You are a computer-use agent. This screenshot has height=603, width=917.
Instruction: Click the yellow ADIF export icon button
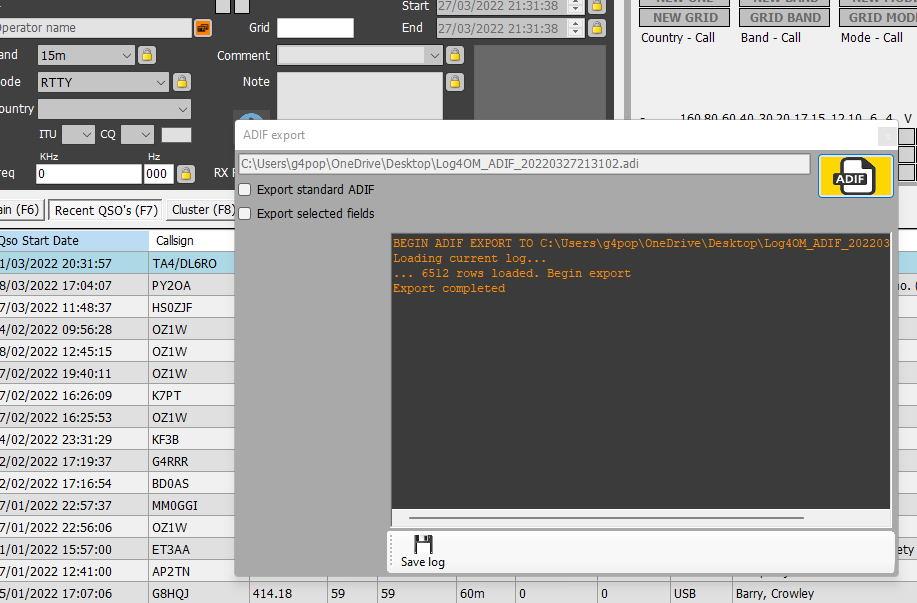[856, 176]
